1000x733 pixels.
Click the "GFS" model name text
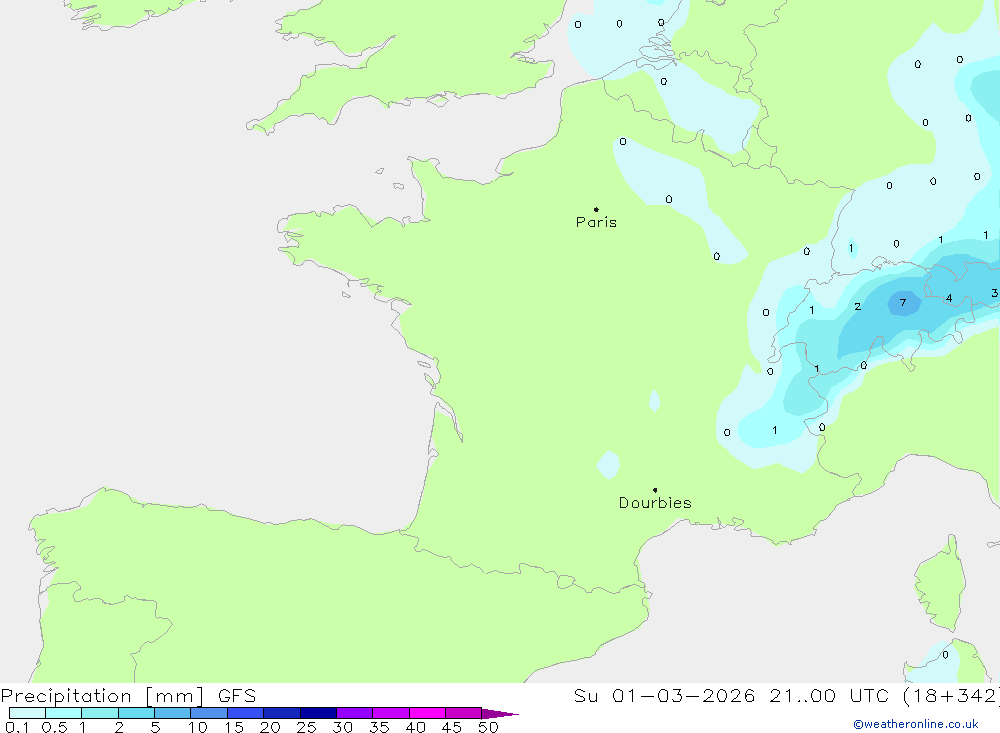(x=237, y=696)
